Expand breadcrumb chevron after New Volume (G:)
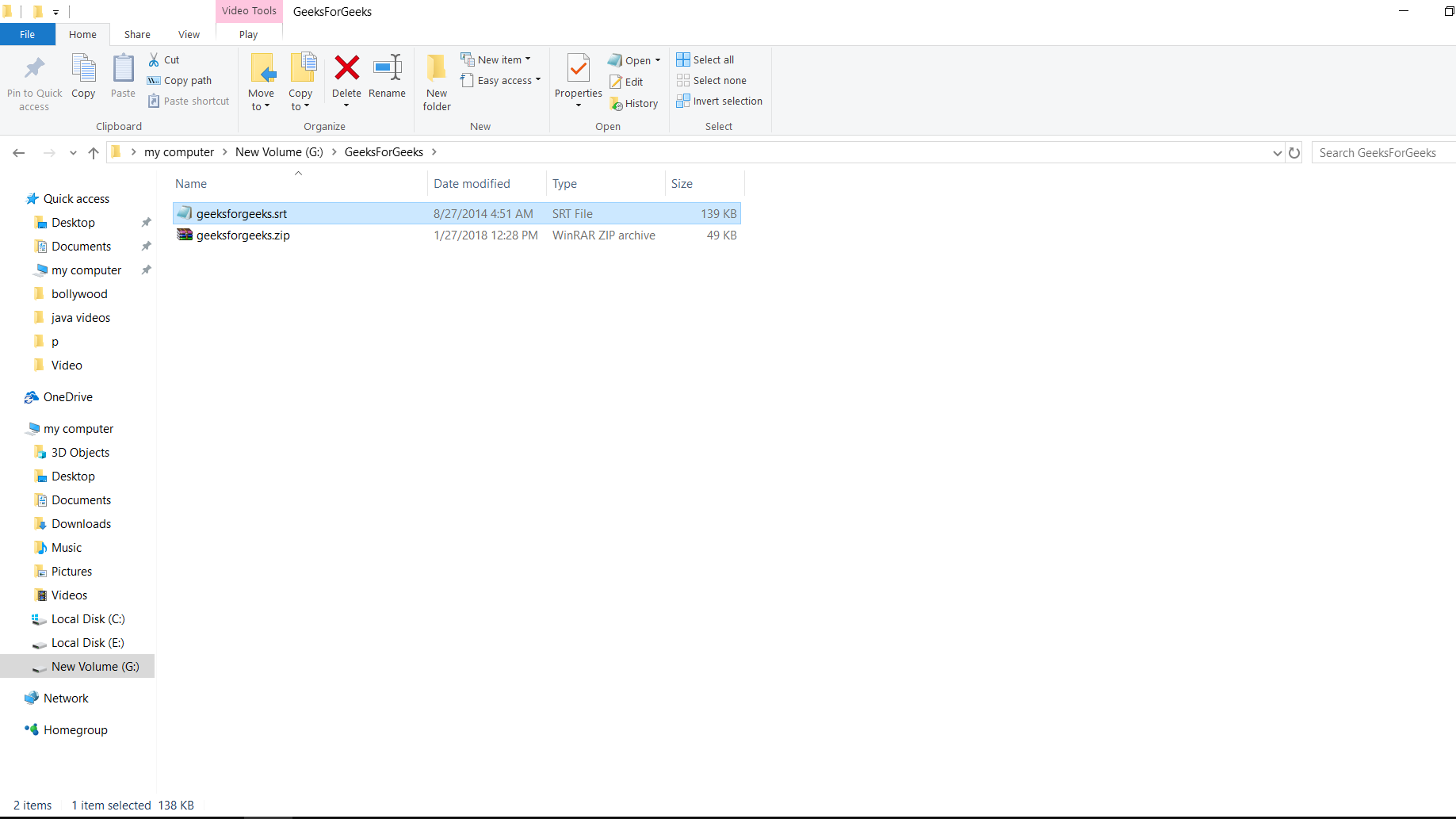The height and width of the screenshot is (819, 1456). 334,151
